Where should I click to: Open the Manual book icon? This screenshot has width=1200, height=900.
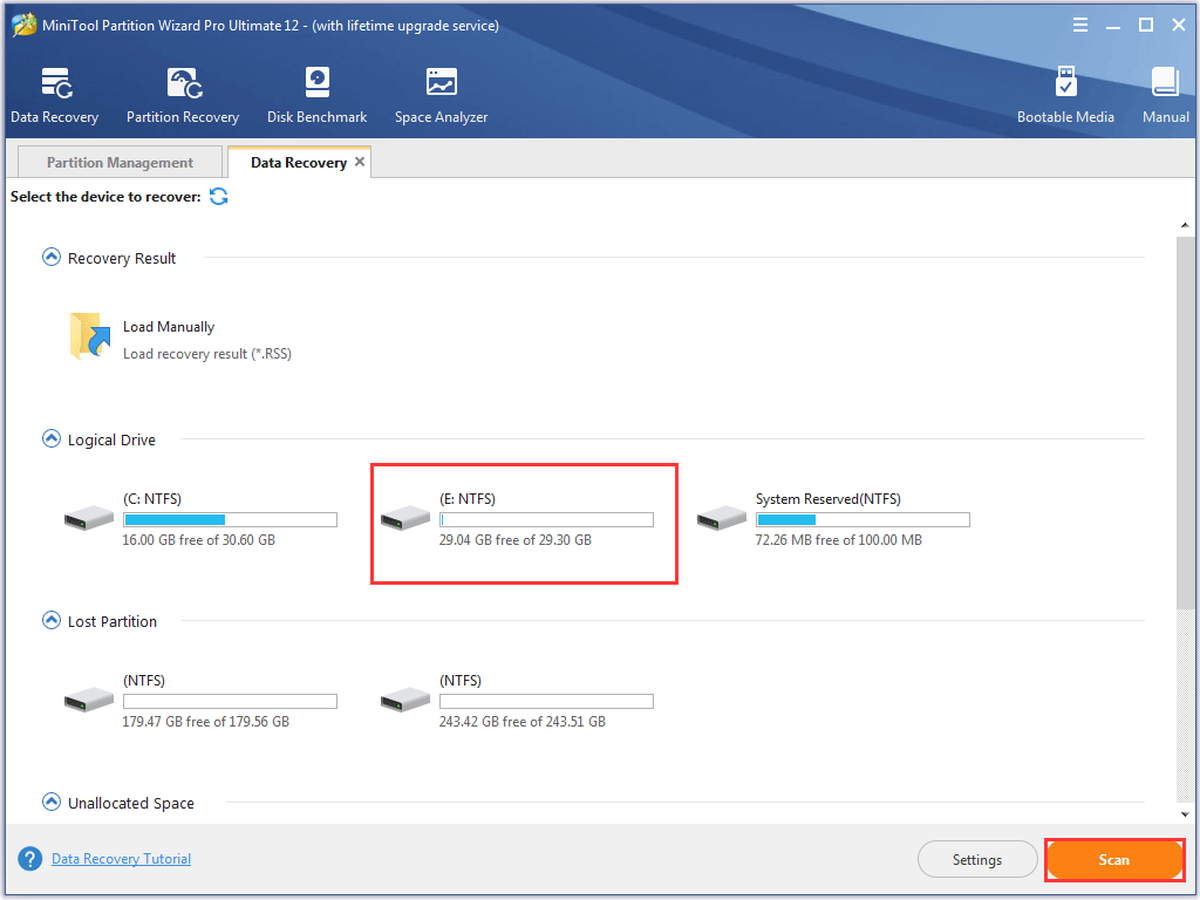(x=1166, y=83)
